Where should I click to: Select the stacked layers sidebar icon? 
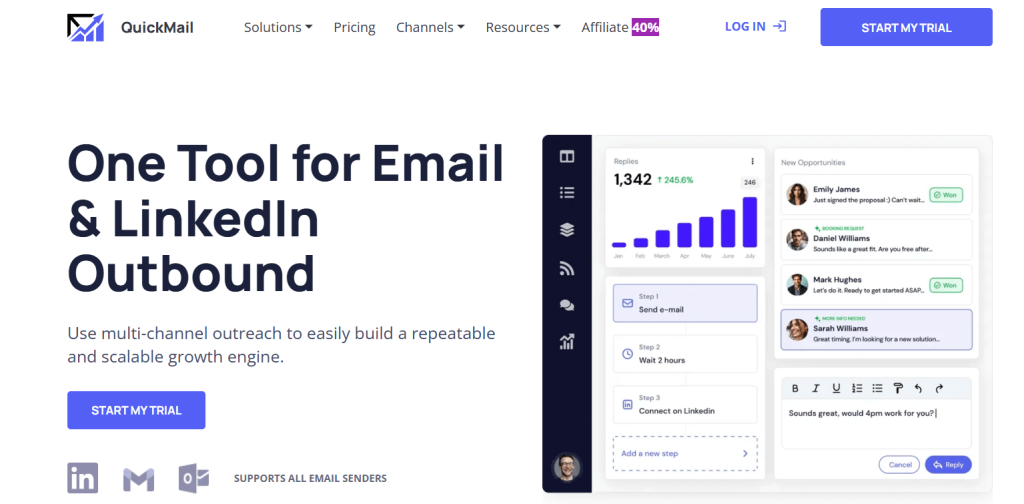point(567,230)
